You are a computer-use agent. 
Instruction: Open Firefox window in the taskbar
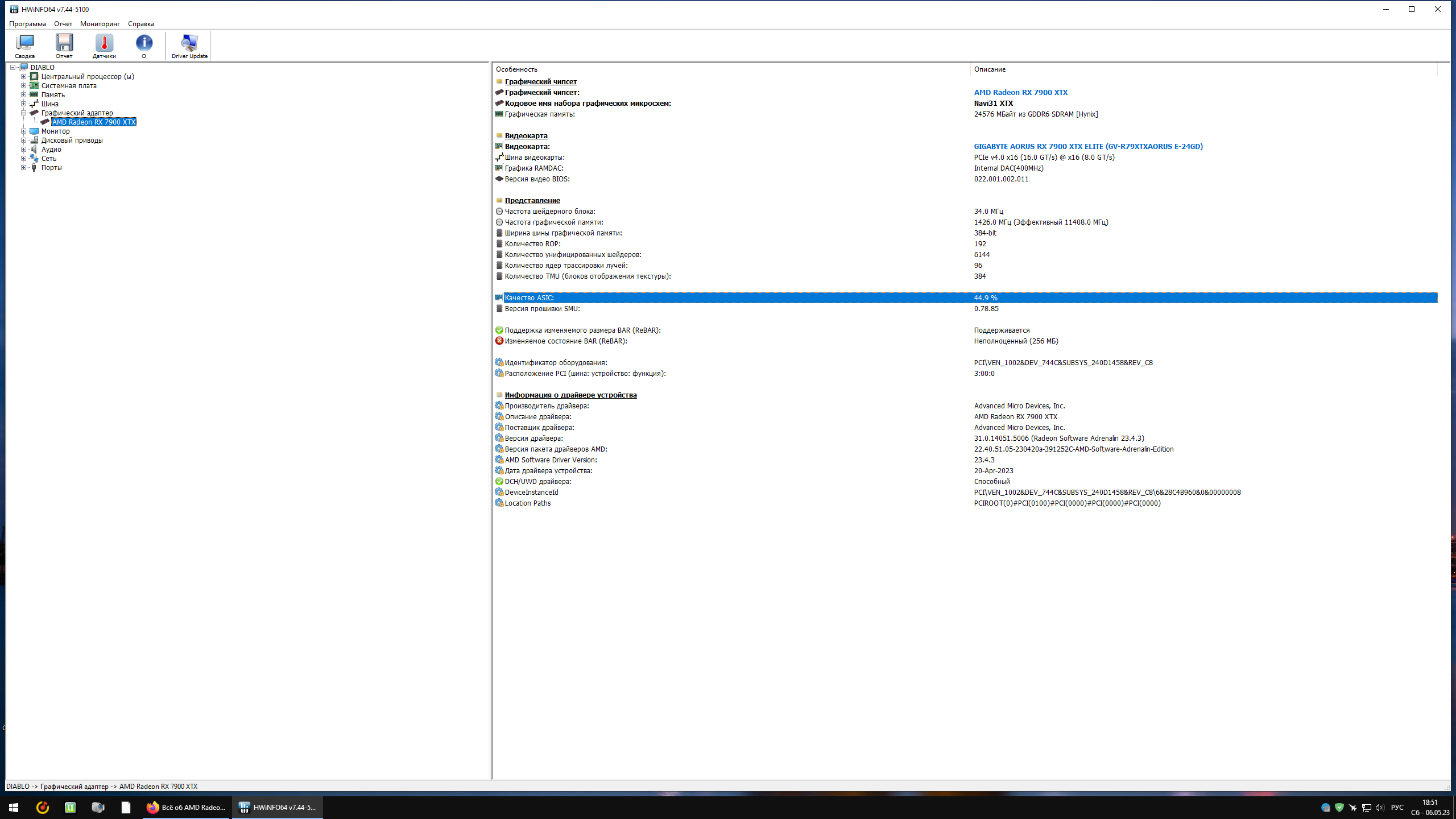[x=187, y=807]
